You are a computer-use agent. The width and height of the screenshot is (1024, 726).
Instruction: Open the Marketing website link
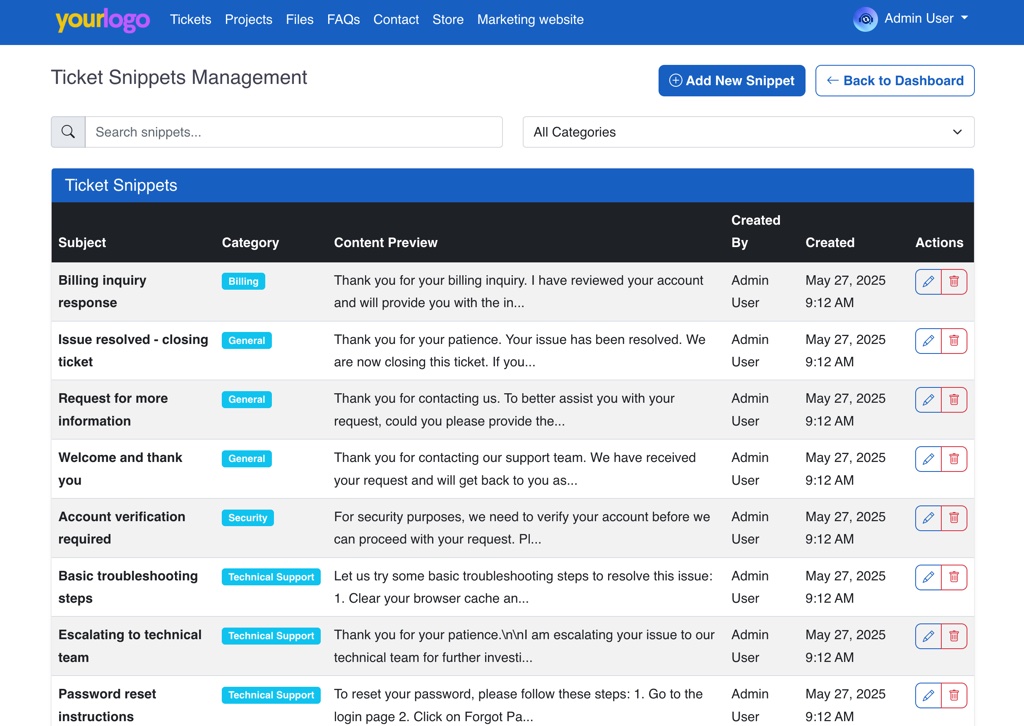pos(530,20)
